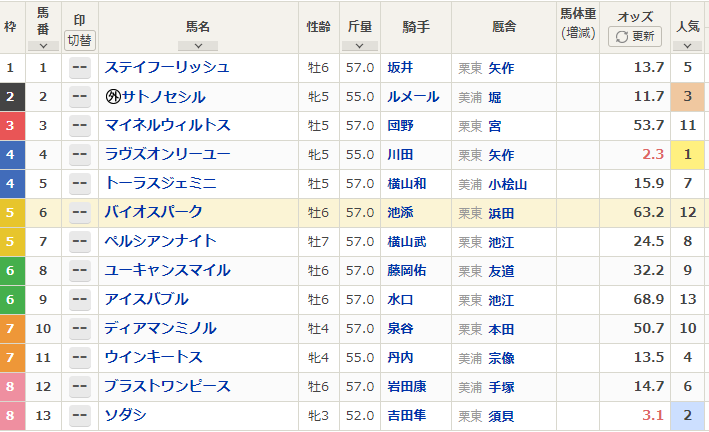The height and width of the screenshot is (432, 709).
Task: Open jockey 泉谷 profile link
Action: (400, 328)
